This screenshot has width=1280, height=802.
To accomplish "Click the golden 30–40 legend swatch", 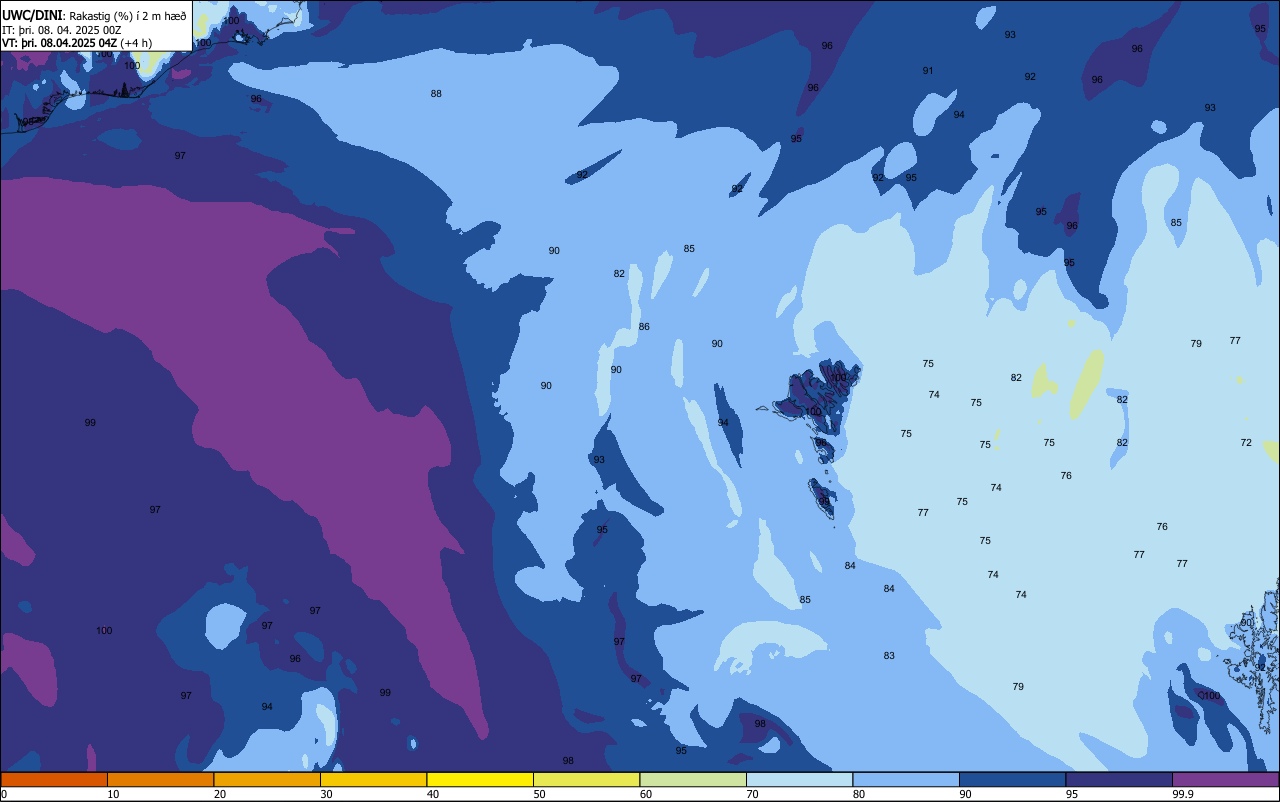I will (x=373, y=779).
